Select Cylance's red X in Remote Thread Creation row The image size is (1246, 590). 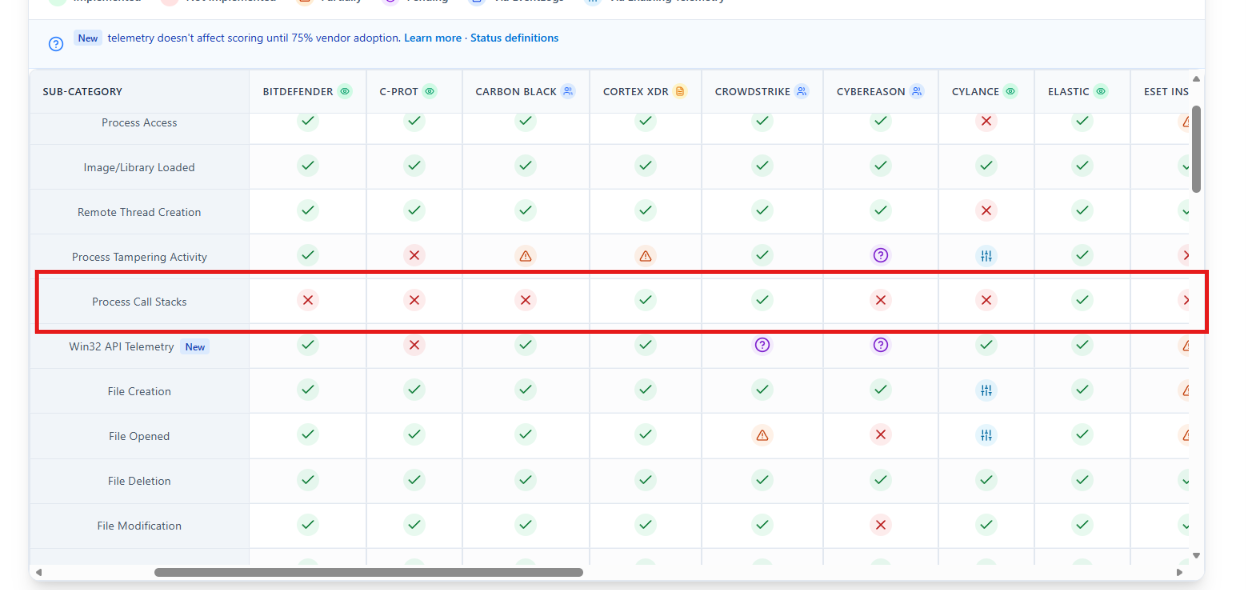point(987,210)
